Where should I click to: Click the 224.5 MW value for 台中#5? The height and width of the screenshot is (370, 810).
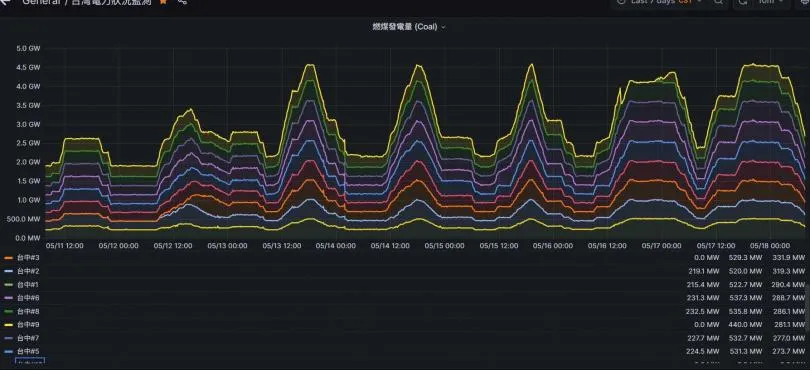point(704,351)
